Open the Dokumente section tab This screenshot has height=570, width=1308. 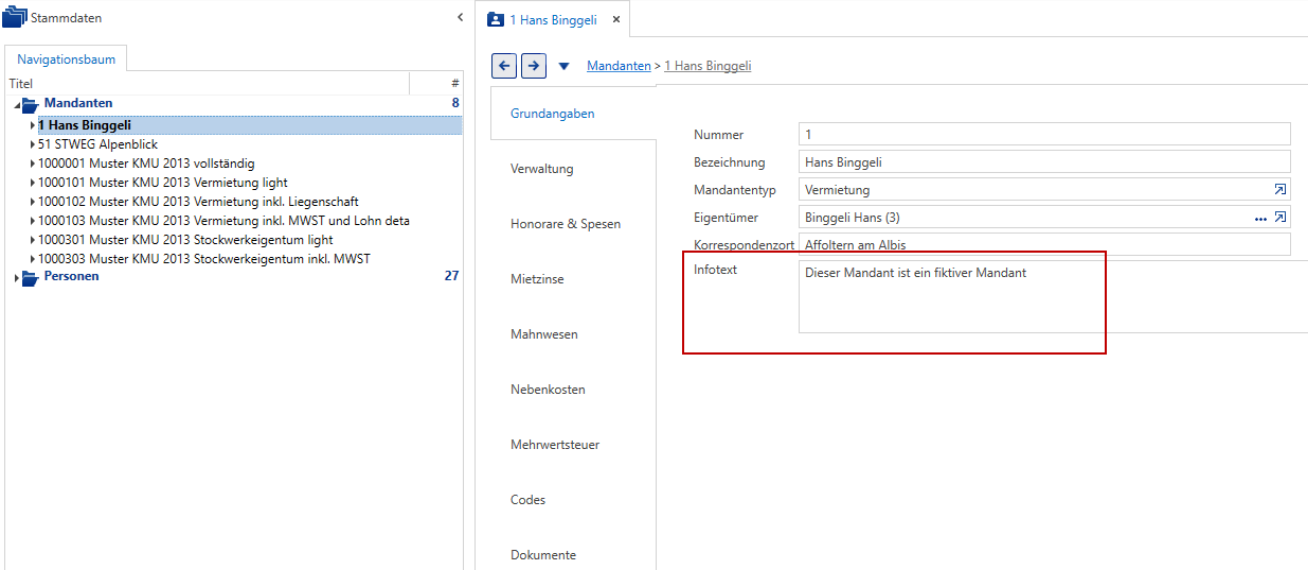pyautogui.click(x=543, y=554)
